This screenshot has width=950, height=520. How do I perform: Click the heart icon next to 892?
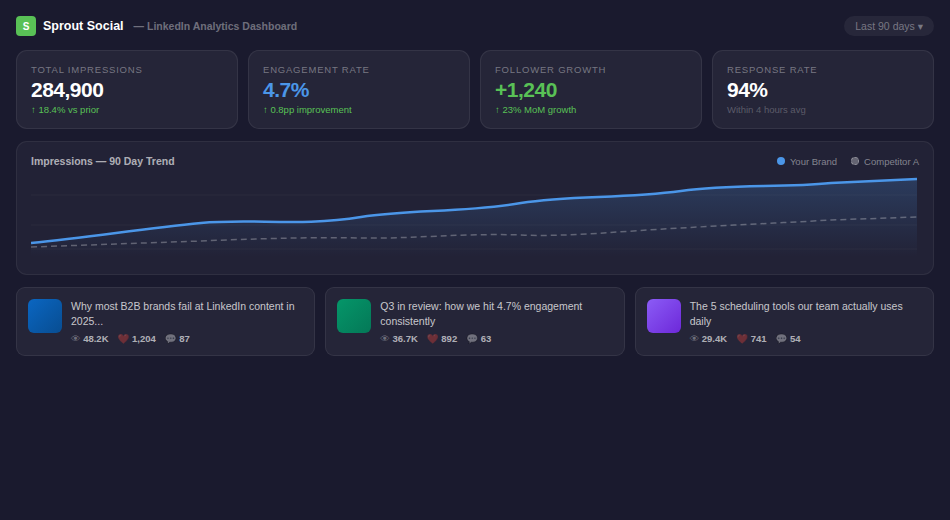(432, 339)
